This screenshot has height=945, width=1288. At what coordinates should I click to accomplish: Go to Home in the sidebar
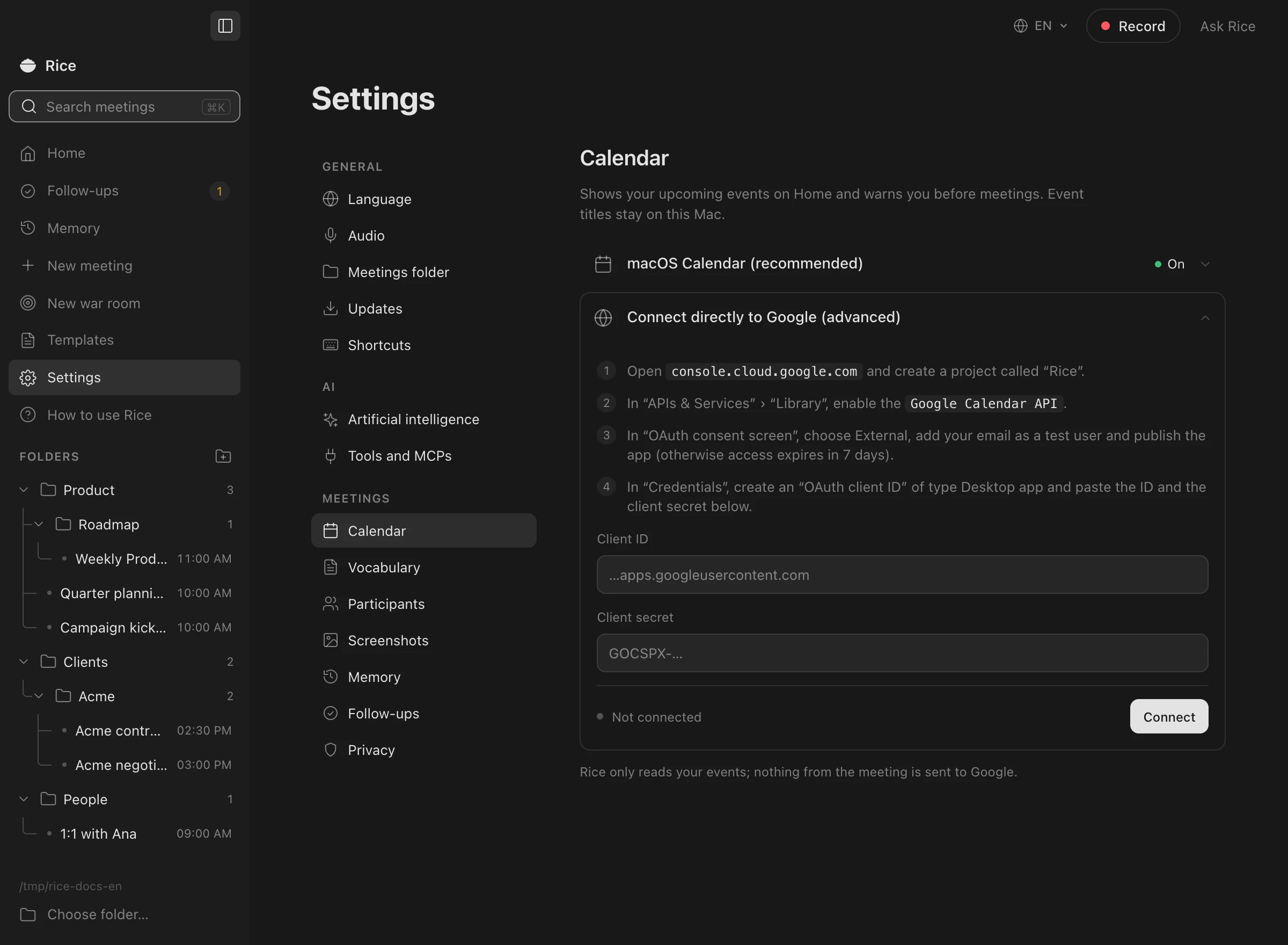click(124, 152)
